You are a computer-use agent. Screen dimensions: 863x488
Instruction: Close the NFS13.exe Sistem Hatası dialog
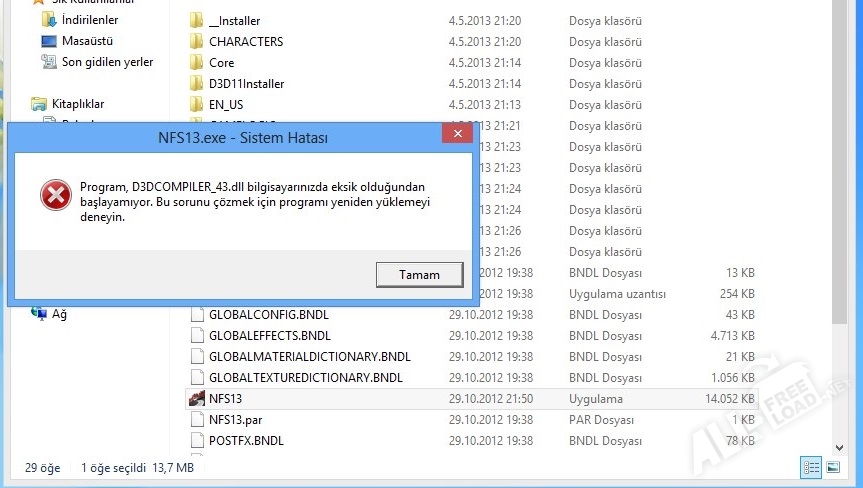pos(457,134)
